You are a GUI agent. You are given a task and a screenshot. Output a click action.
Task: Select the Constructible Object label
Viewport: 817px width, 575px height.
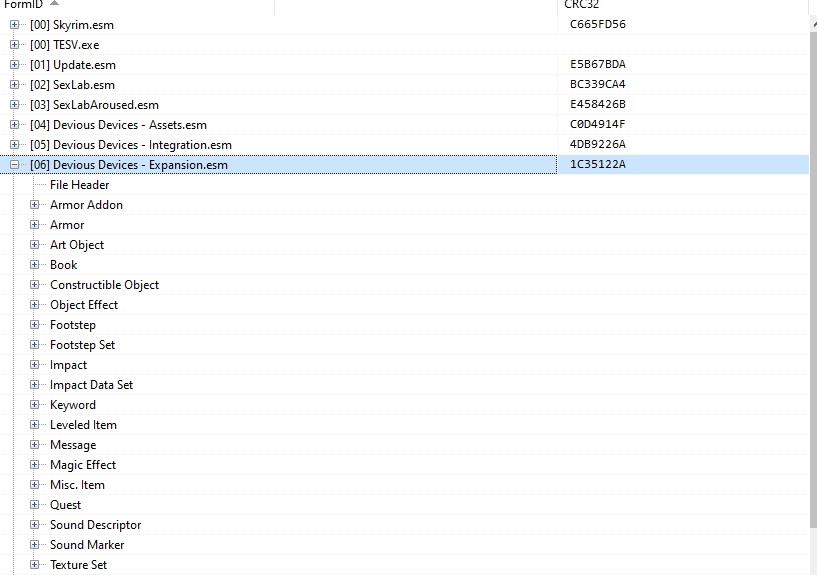pyautogui.click(x=105, y=285)
